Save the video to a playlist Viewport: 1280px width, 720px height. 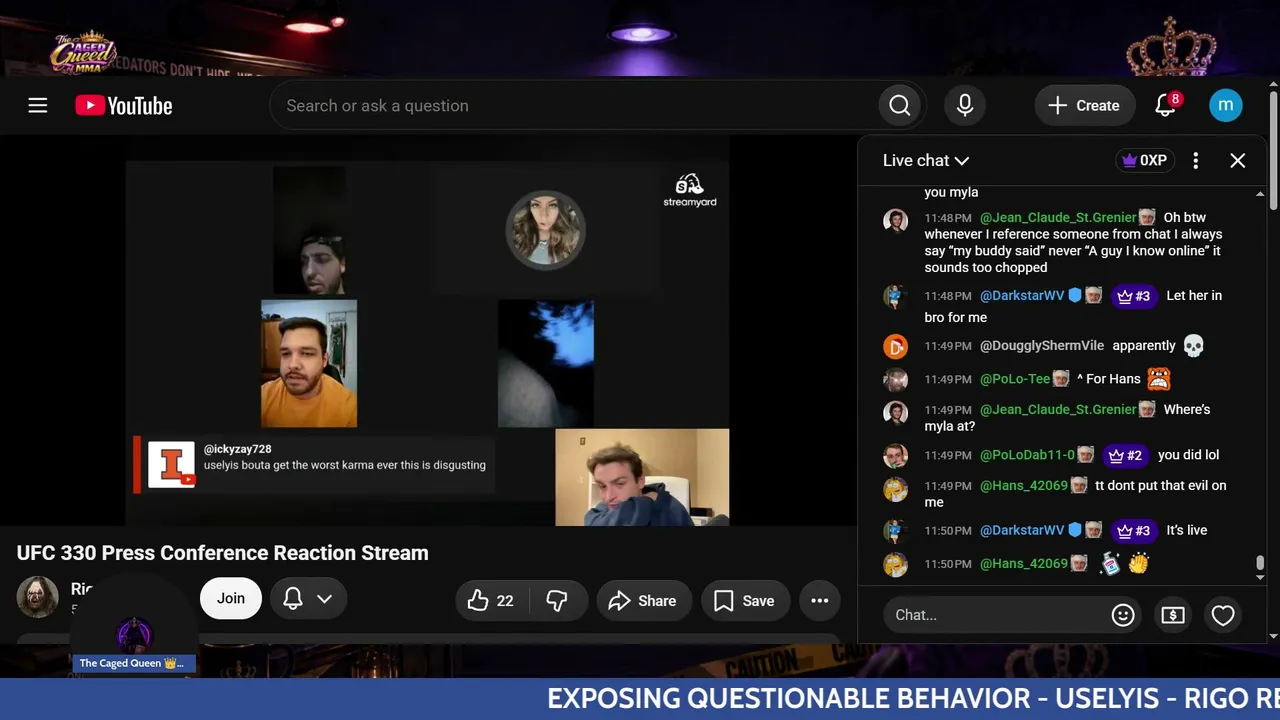pyautogui.click(x=744, y=600)
